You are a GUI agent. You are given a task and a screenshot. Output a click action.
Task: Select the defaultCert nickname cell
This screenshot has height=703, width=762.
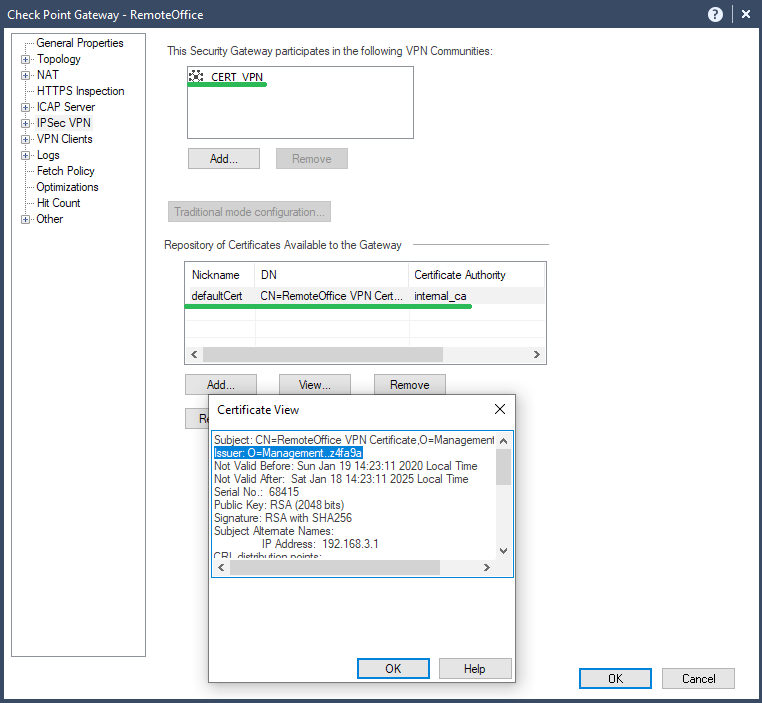click(x=217, y=296)
